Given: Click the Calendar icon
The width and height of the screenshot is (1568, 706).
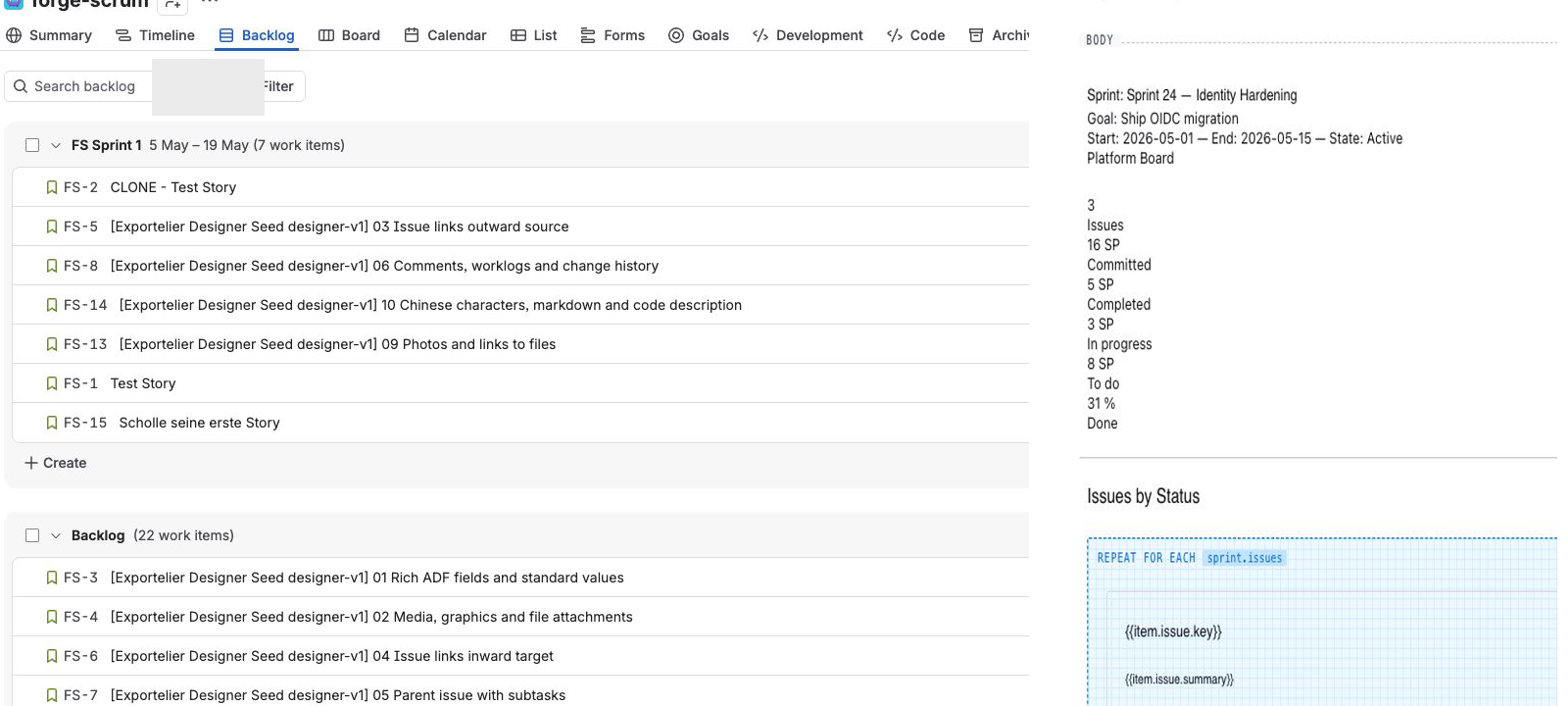Looking at the screenshot, I should click(x=412, y=35).
